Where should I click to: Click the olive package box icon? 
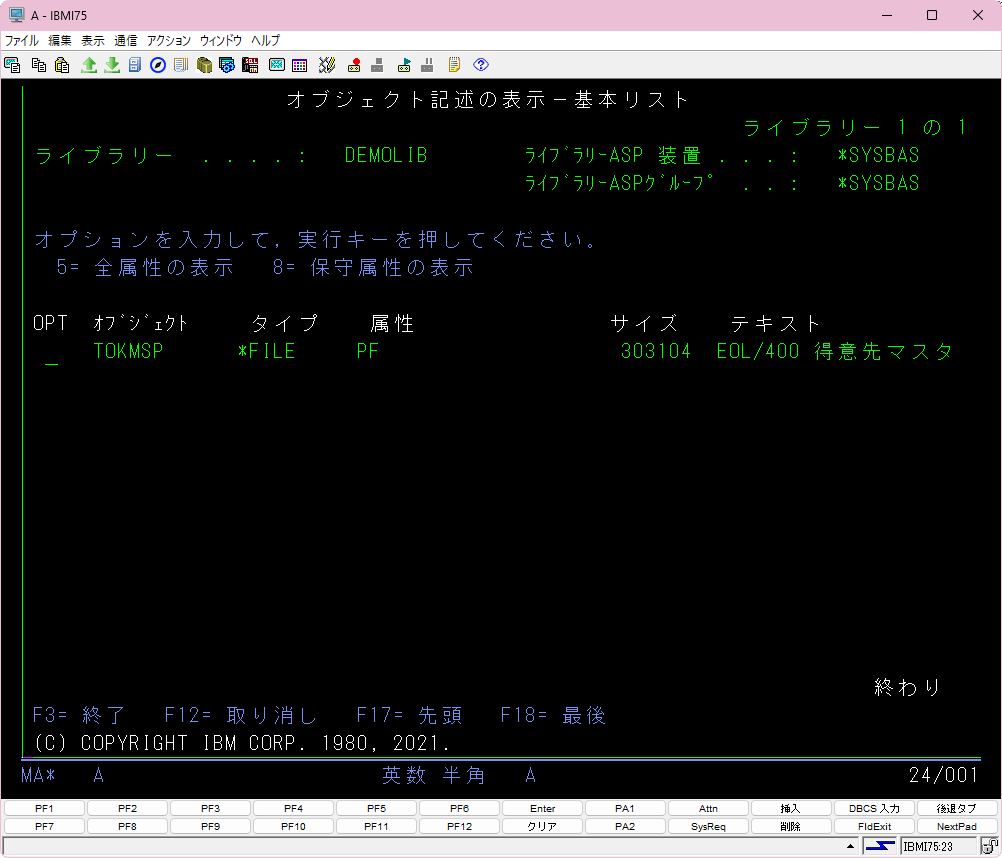[x=204, y=65]
